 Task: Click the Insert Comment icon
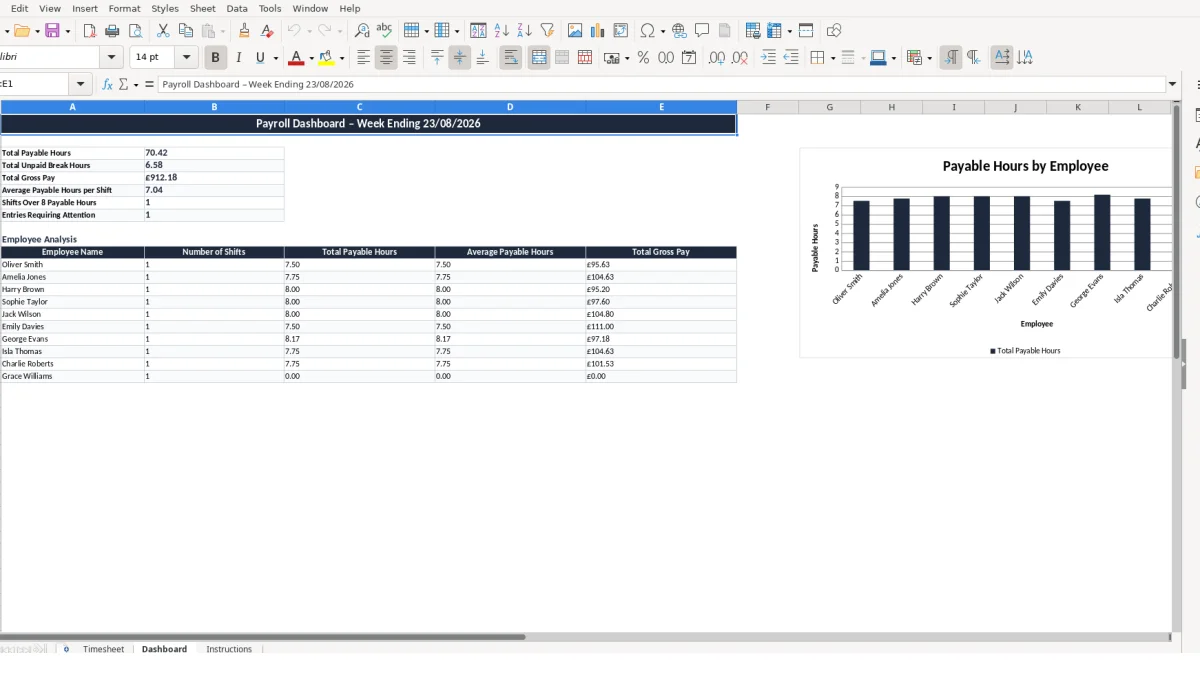(702, 31)
